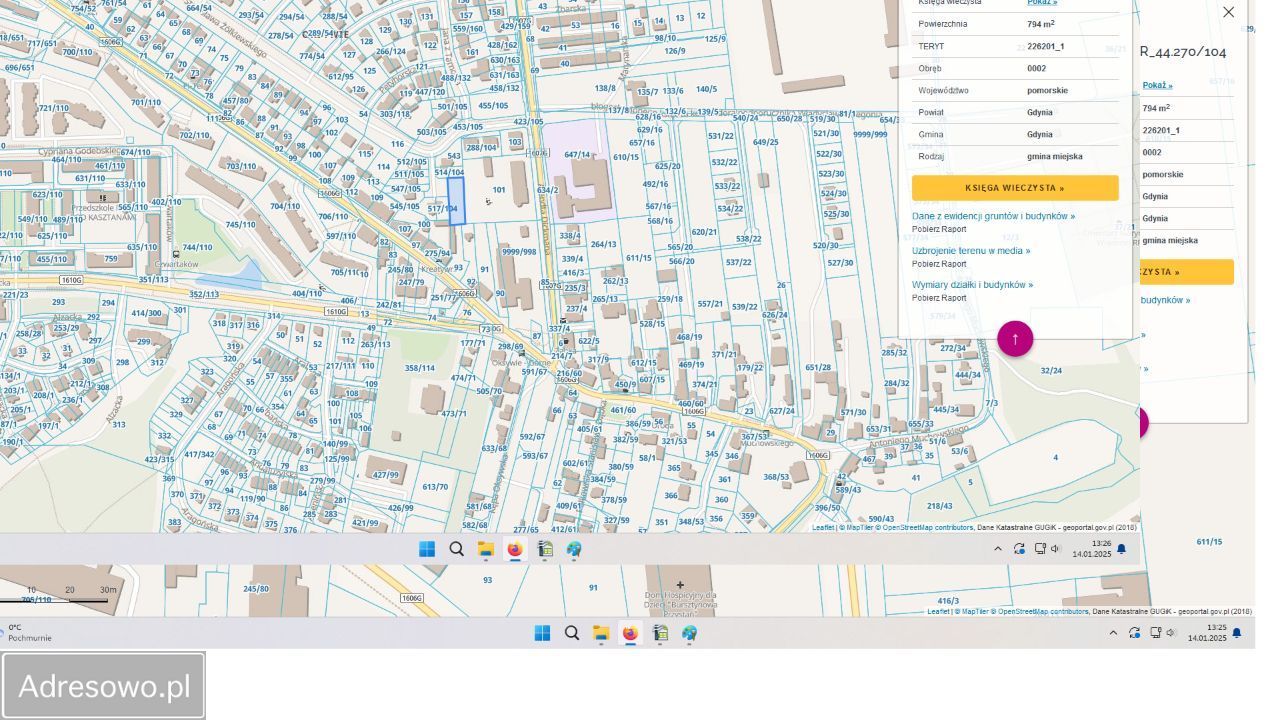Click the Obręb row label

point(930,68)
